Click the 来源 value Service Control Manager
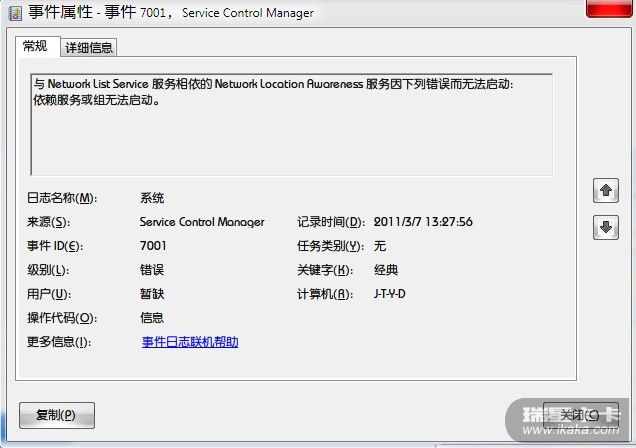 pos(202,222)
